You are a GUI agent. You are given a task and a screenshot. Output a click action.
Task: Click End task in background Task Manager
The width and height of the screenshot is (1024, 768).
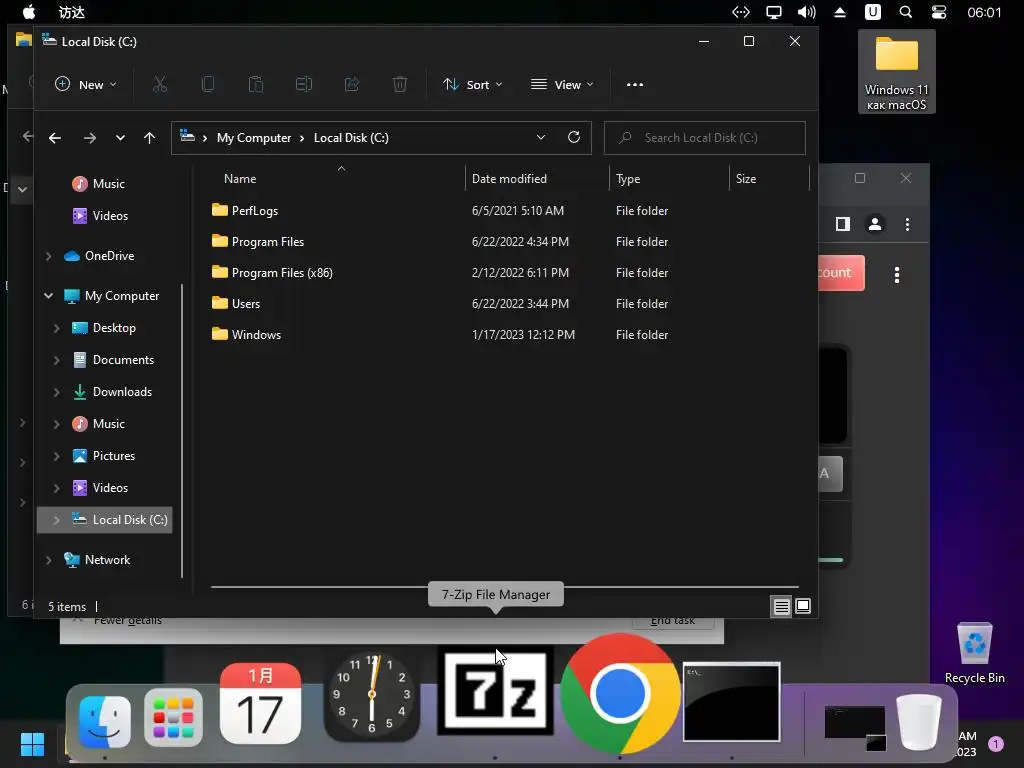tap(673, 622)
